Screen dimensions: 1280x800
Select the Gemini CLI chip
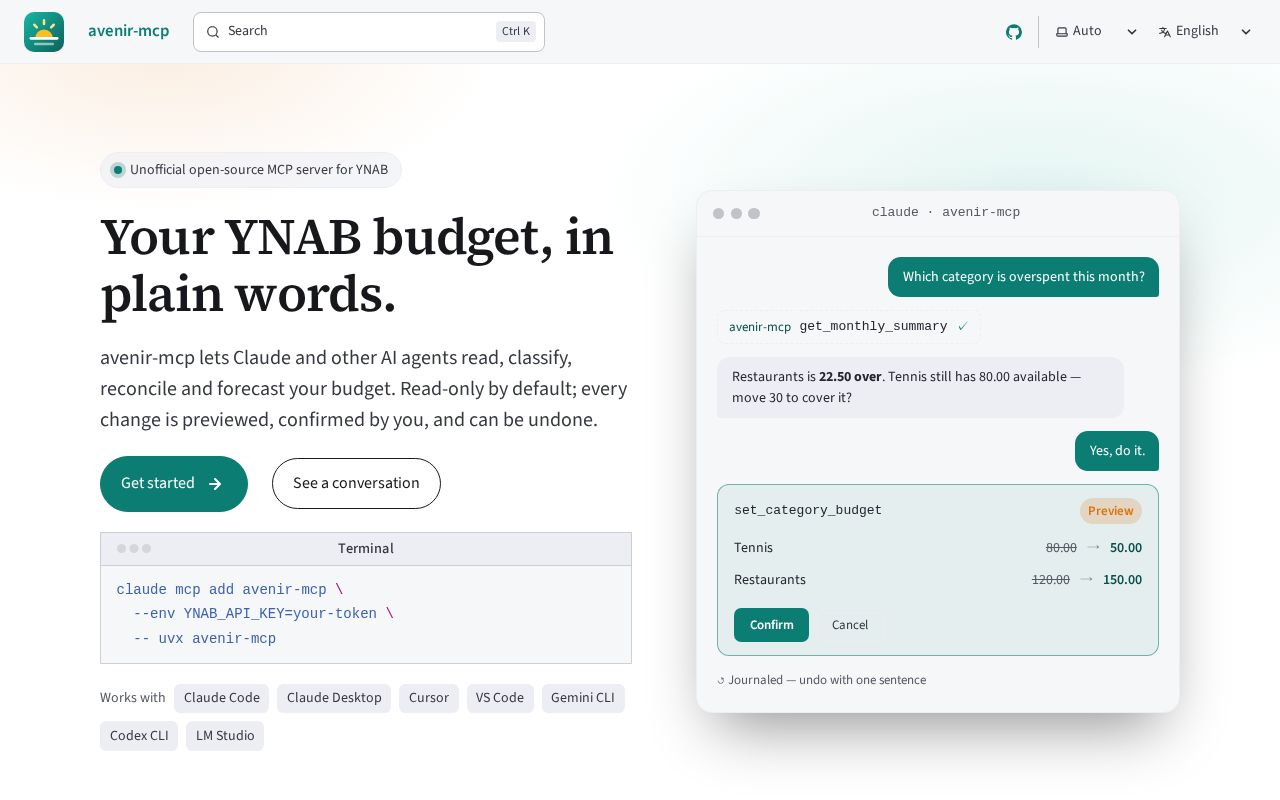pyautogui.click(x=583, y=698)
